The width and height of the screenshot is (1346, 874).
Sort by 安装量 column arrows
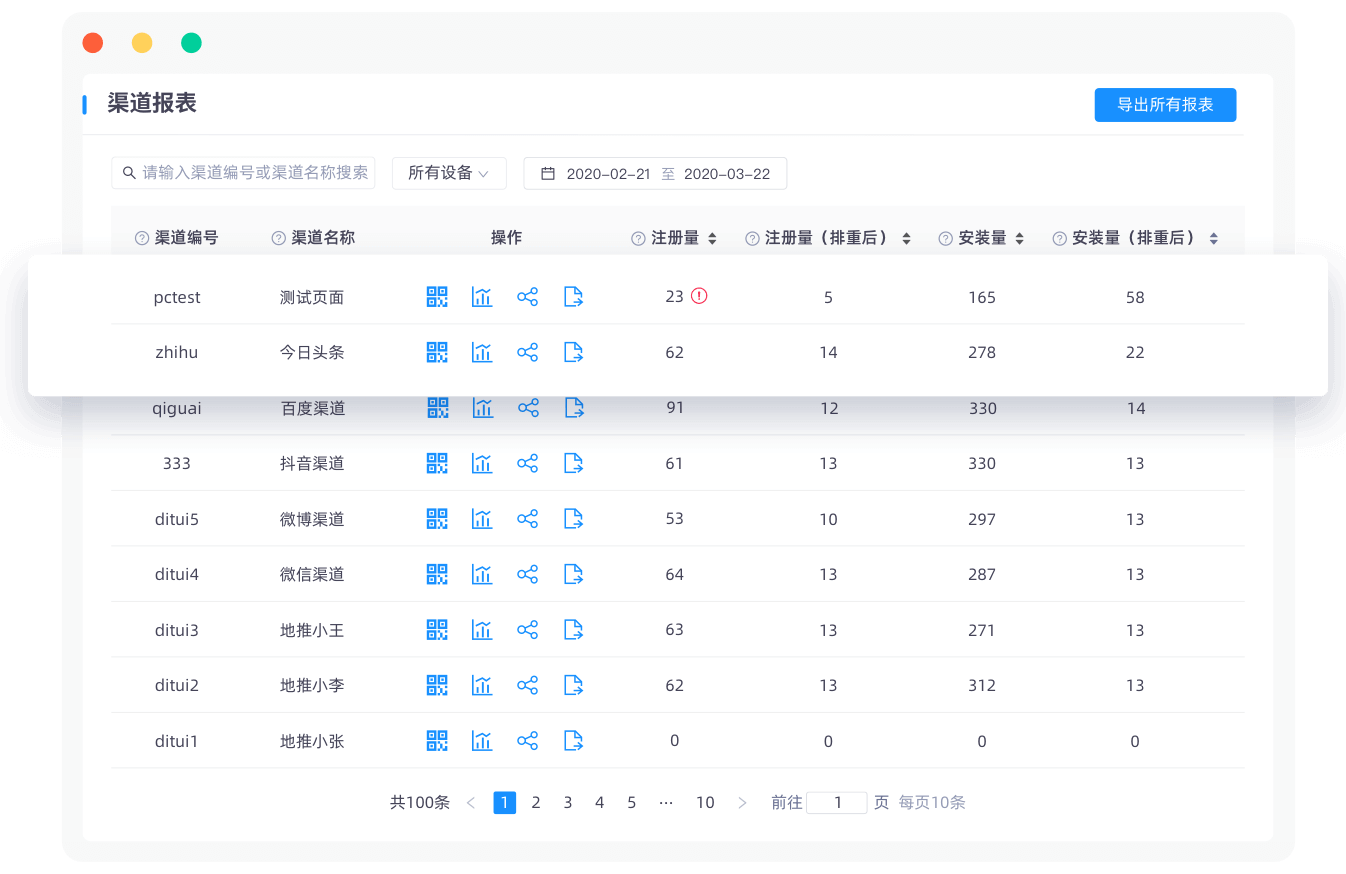point(1019,239)
